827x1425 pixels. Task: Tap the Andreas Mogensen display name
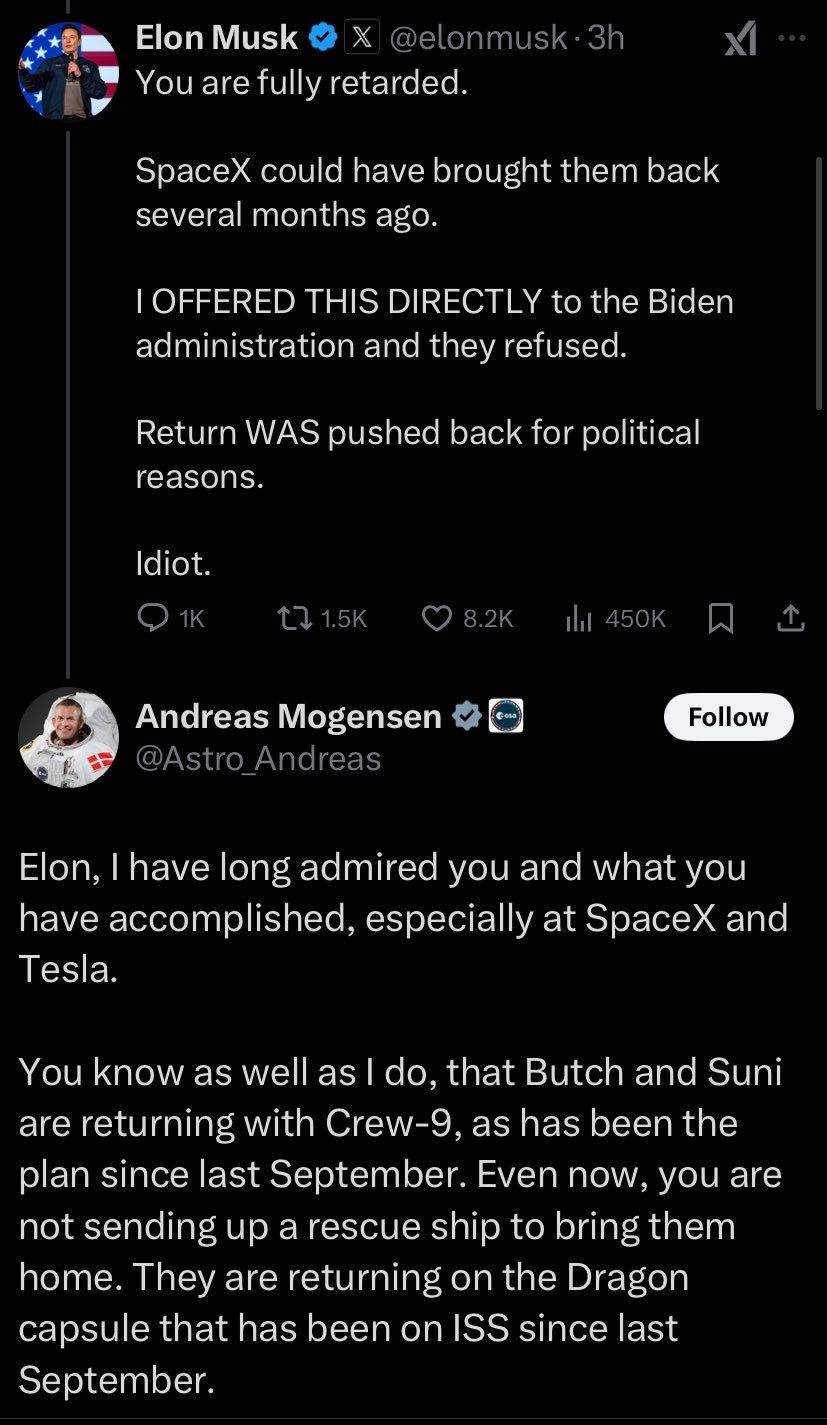pyautogui.click(x=288, y=716)
